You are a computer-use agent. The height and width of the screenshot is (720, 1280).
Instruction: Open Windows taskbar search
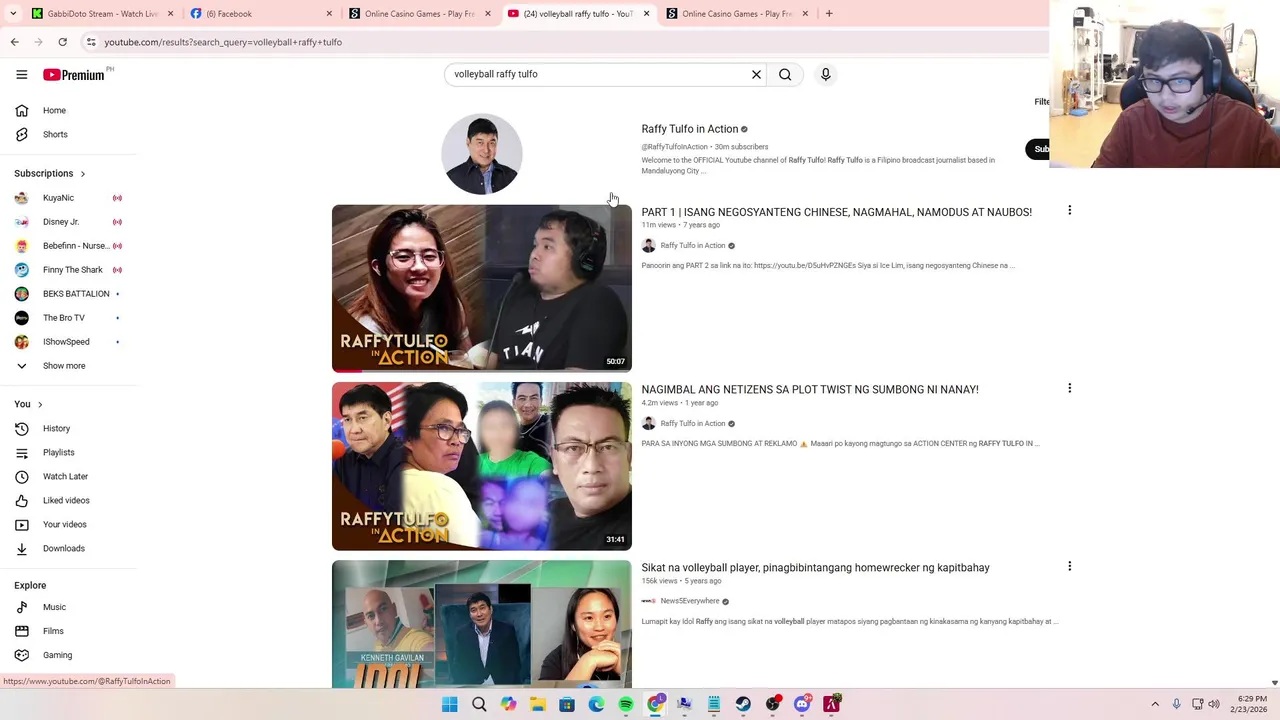pyautogui.click(x=479, y=705)
